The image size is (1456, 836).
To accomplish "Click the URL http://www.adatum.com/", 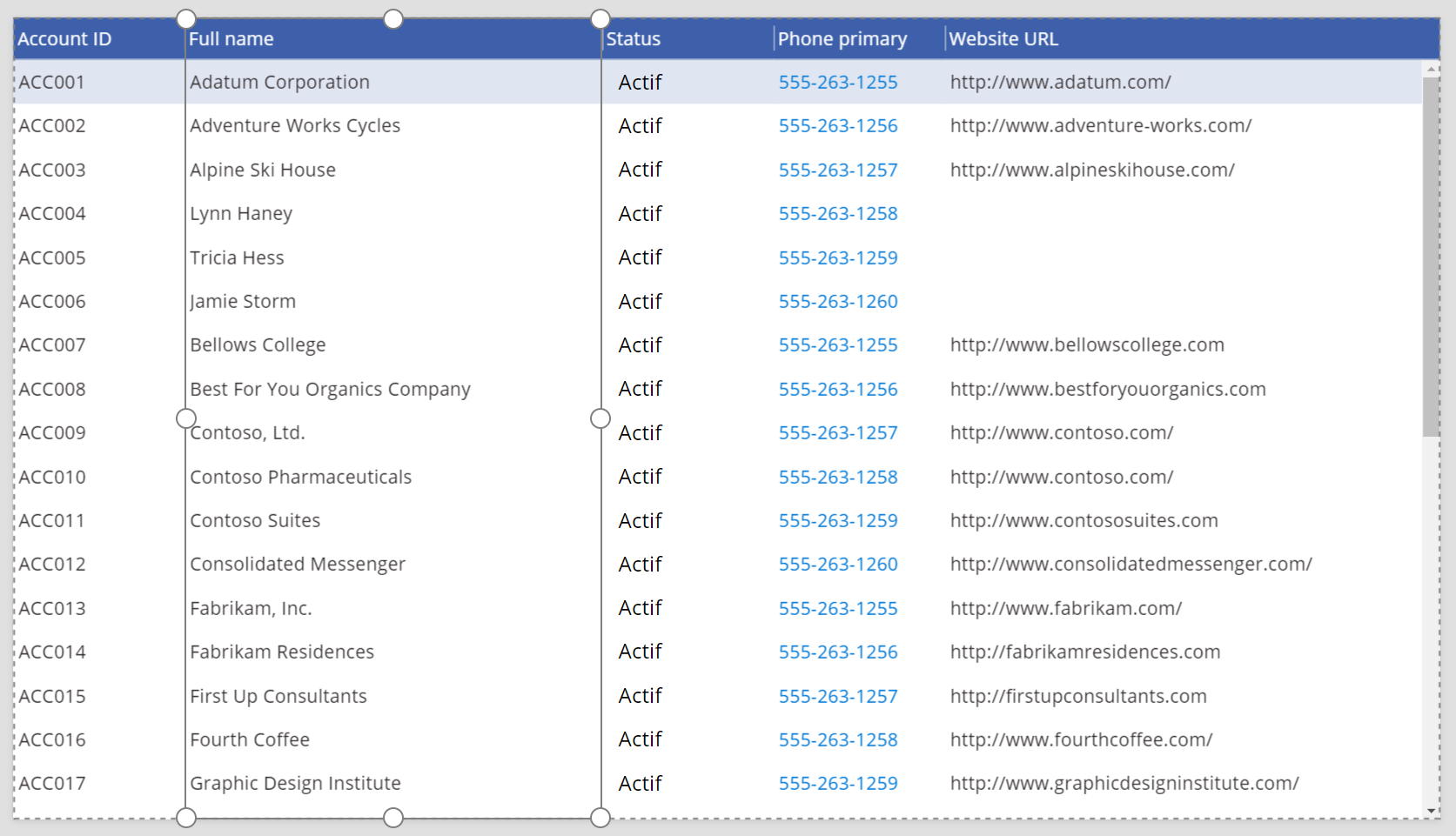I will click(1061, 83).
